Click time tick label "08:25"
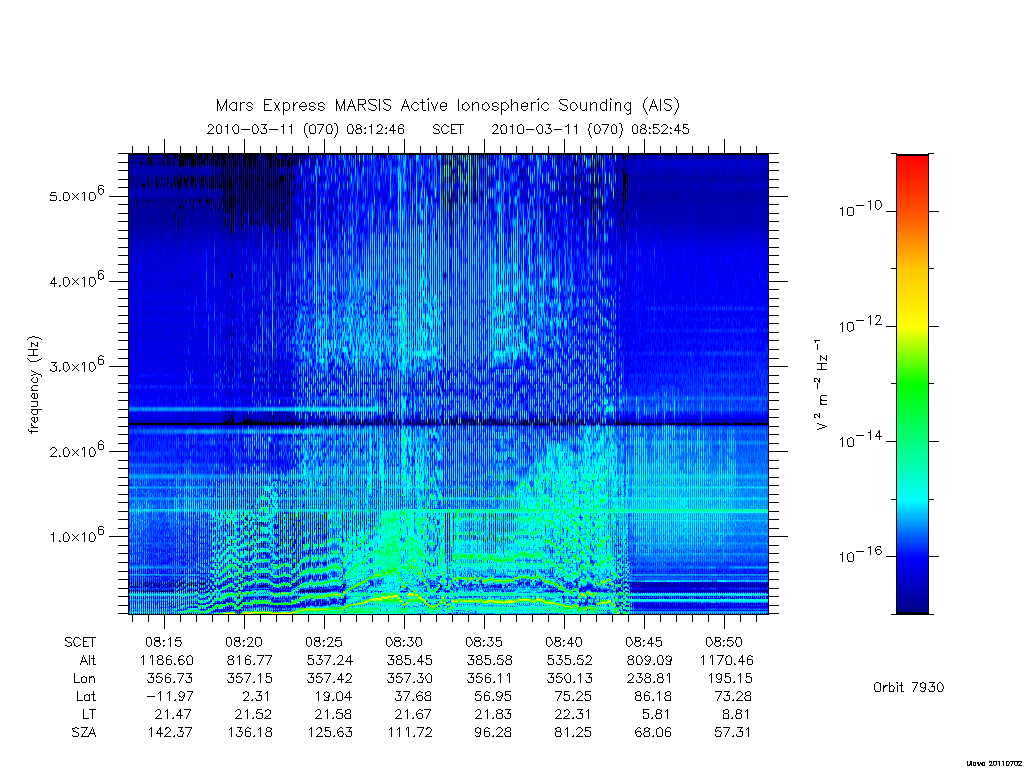This screenshot has width=1024, height=768. coord(323,642)
